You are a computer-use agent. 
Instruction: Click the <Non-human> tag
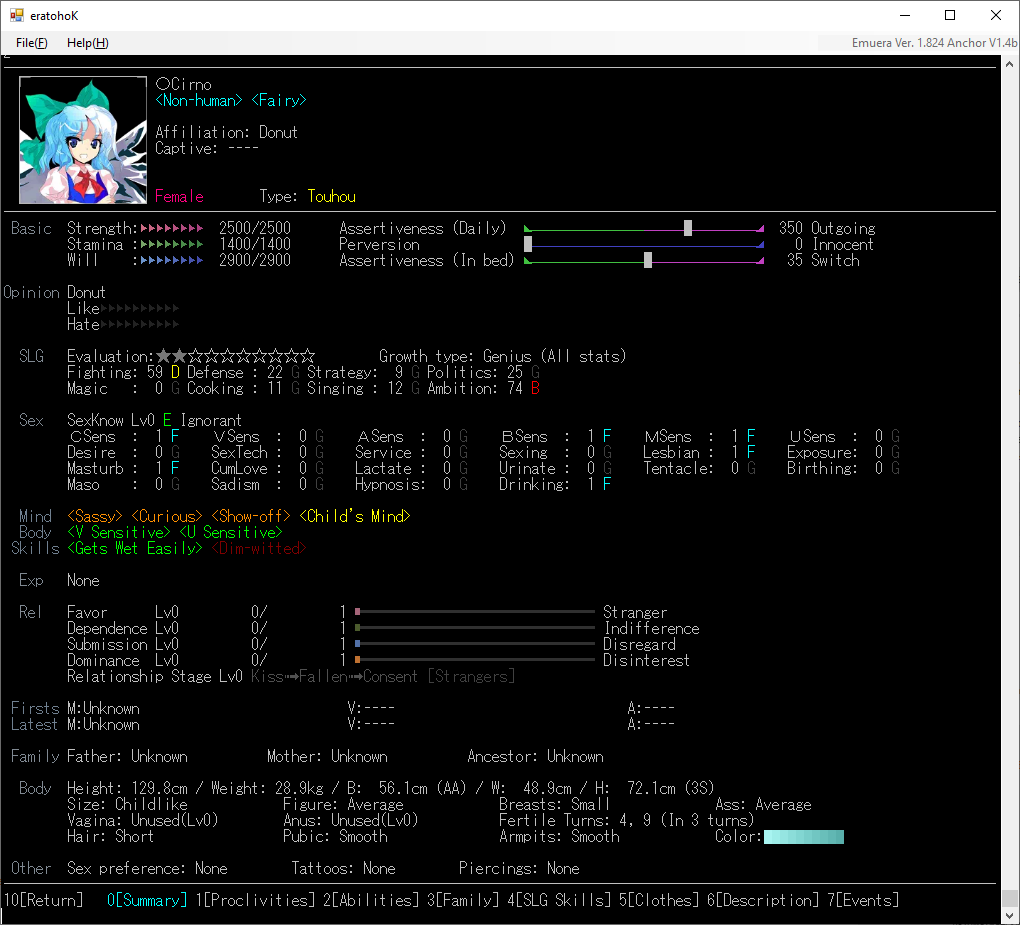pyautogui.click(x=199, y=100)
